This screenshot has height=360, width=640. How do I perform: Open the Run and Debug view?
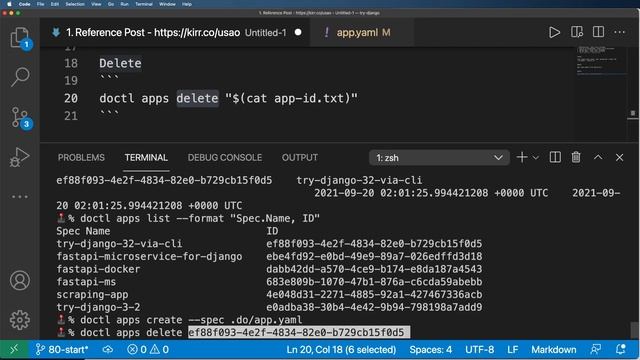coord(20,157)
